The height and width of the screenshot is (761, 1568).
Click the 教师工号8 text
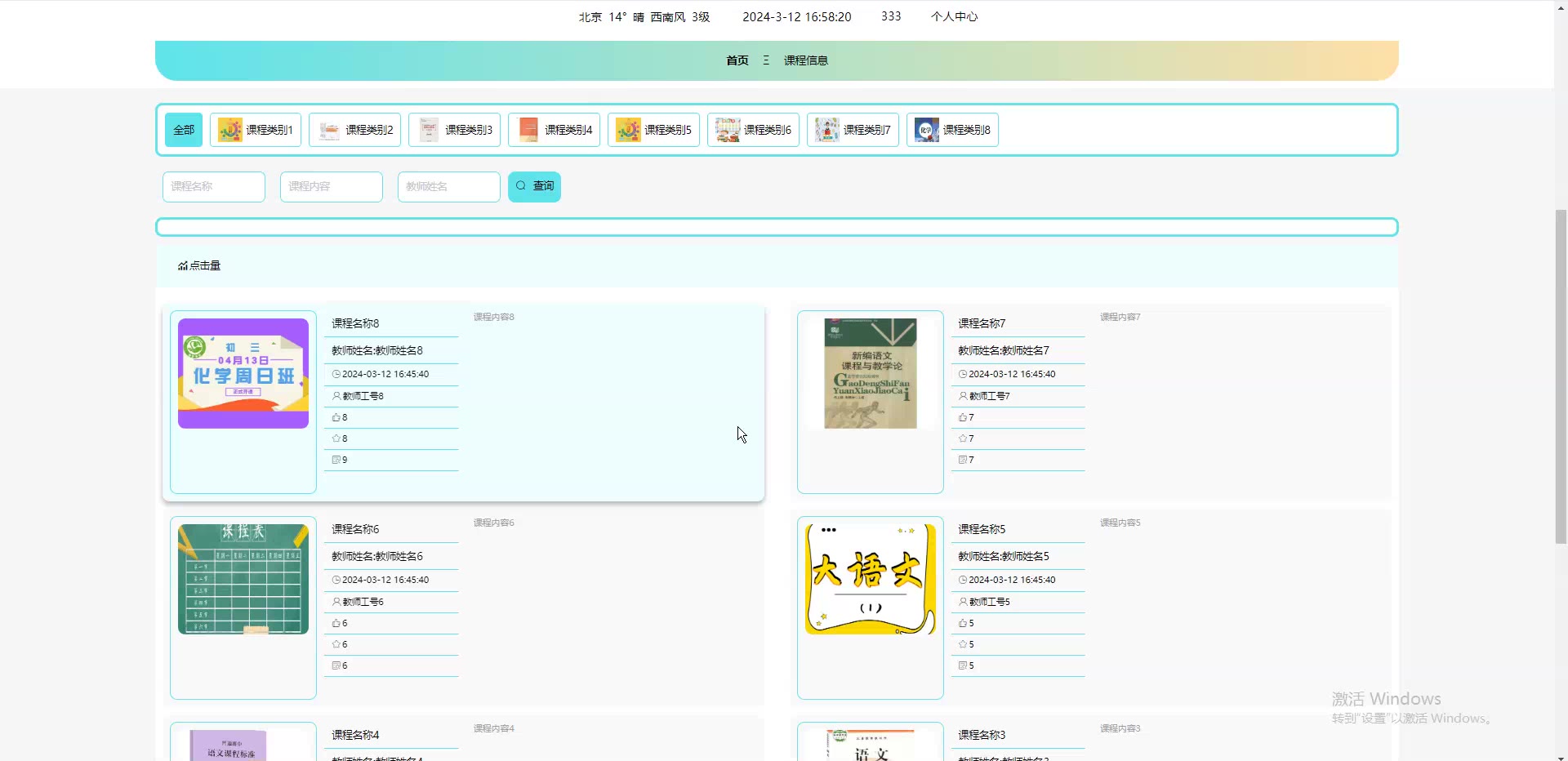click(x=363, y=396)
